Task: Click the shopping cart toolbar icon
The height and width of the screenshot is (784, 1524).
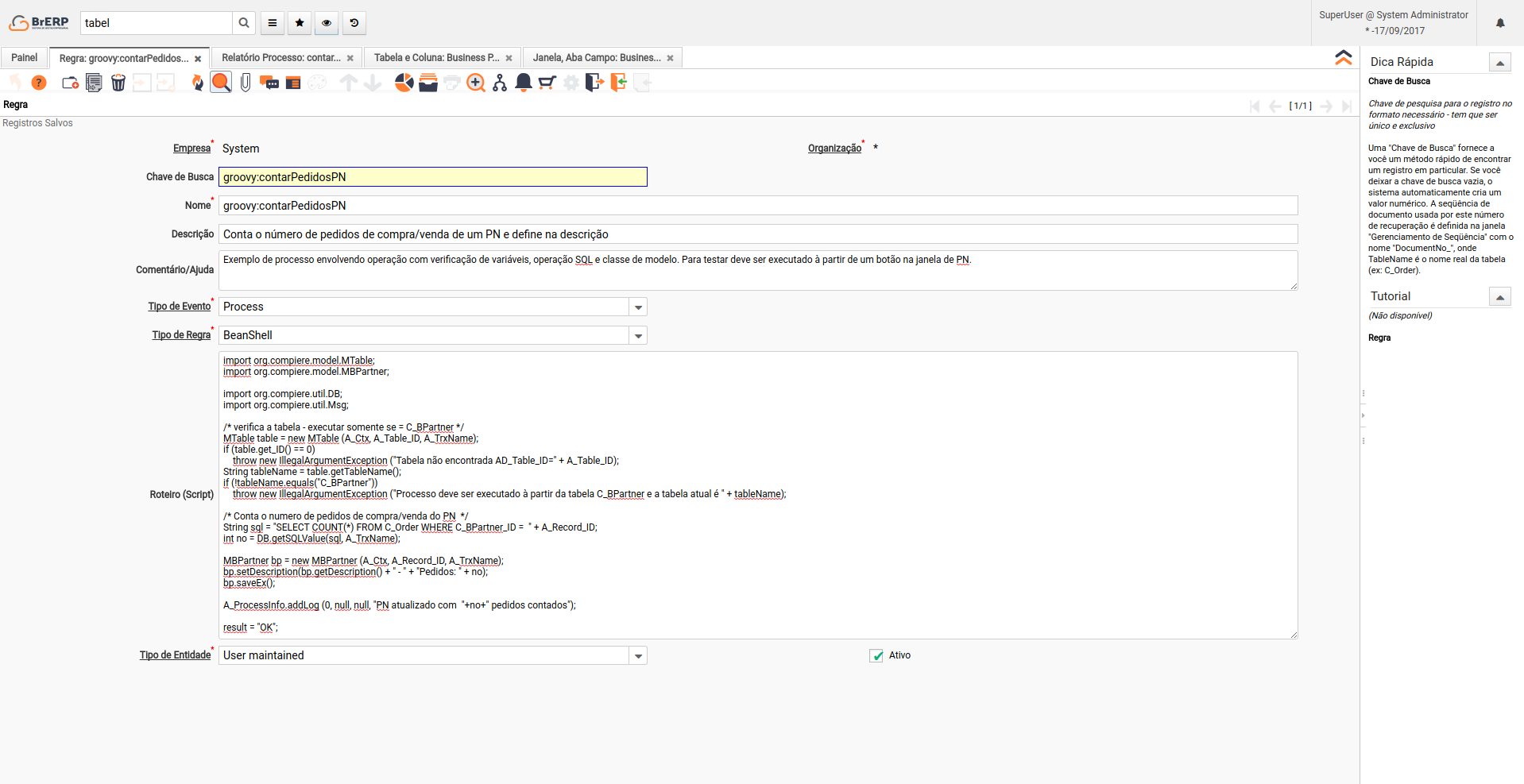Action: click(547, 83)
